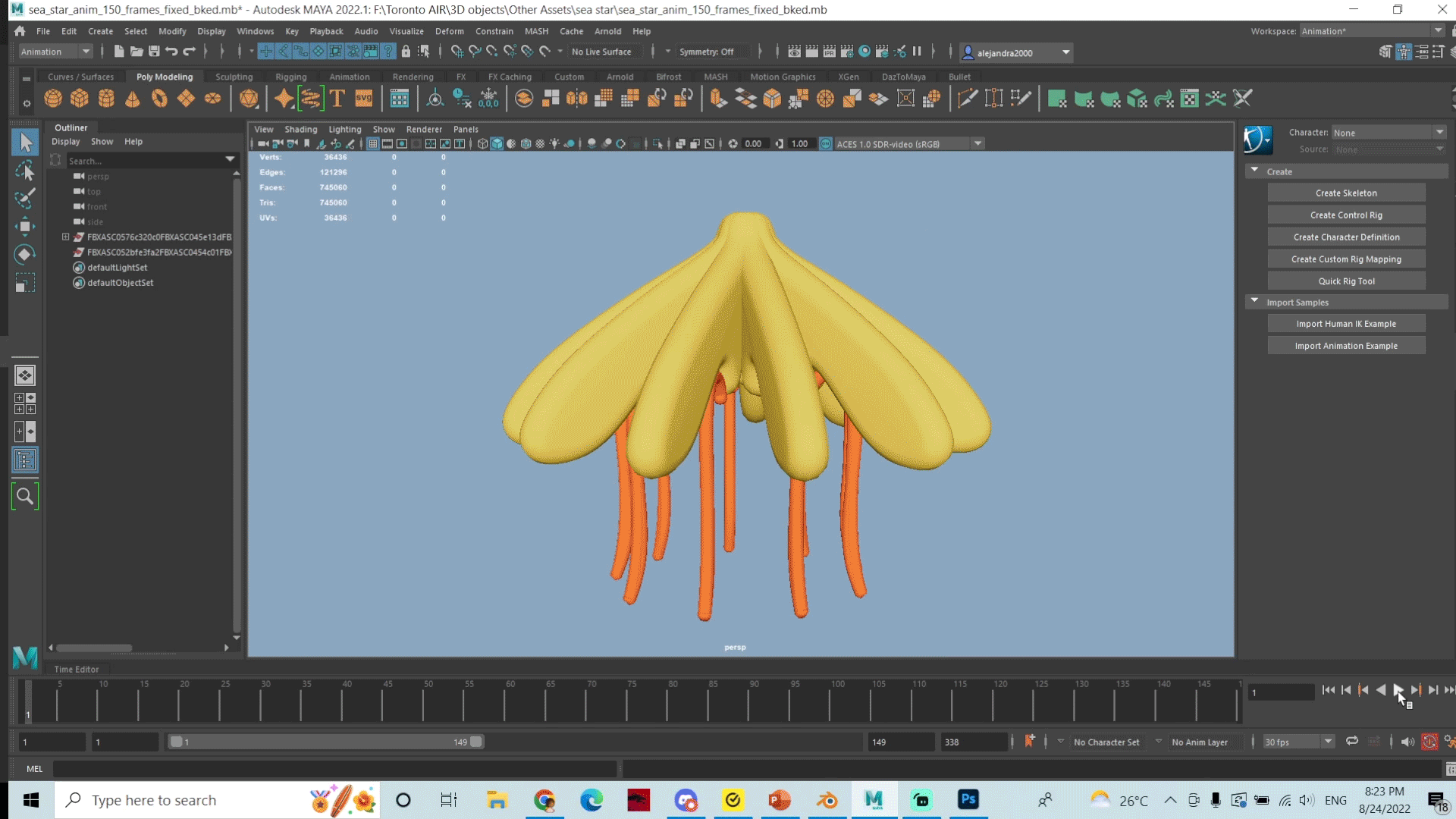The height and width of the screenshot is (819, 1456).
Task: Collapse the Import Samples section
Action: [1255, 301]
